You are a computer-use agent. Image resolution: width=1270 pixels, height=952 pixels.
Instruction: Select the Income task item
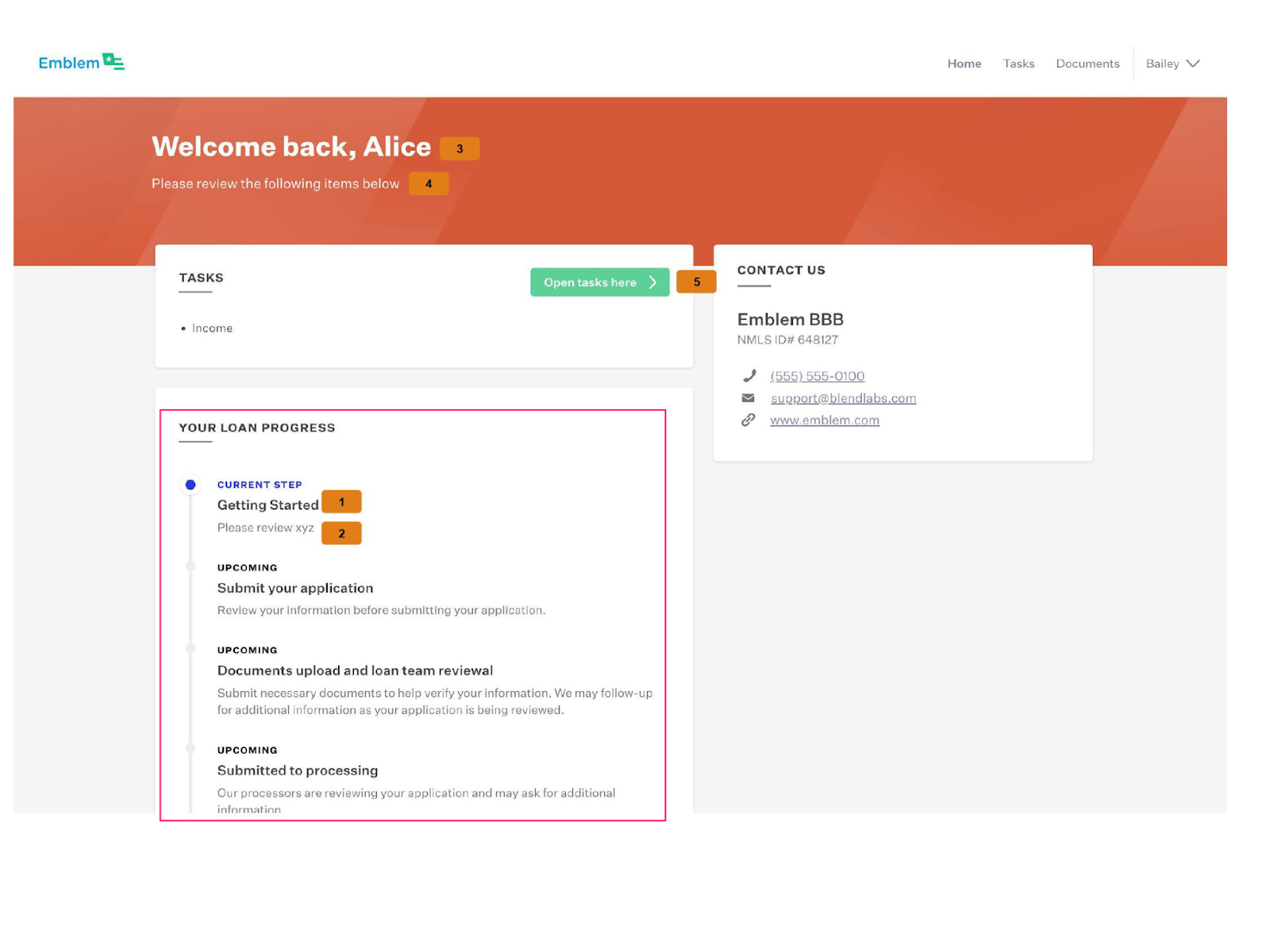point(212,328)
